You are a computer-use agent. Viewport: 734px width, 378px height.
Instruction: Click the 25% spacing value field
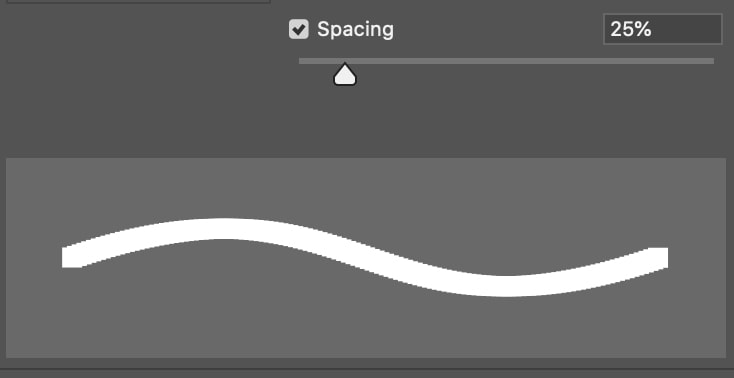coord(662,29)
